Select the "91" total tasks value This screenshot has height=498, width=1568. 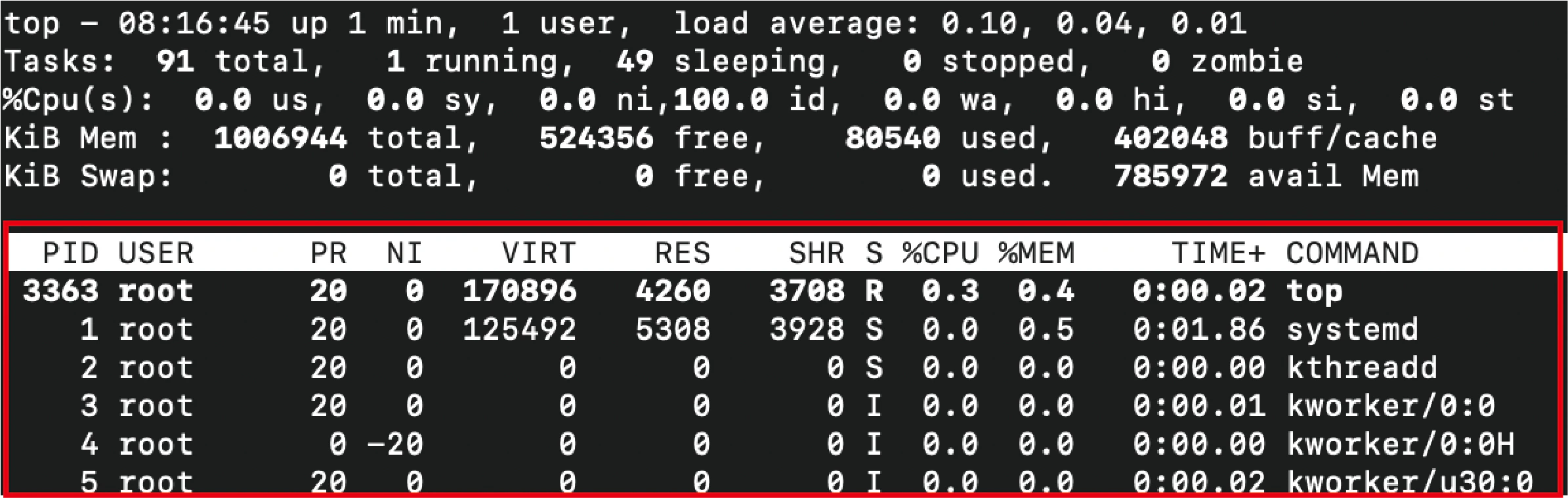pos(175,62)
